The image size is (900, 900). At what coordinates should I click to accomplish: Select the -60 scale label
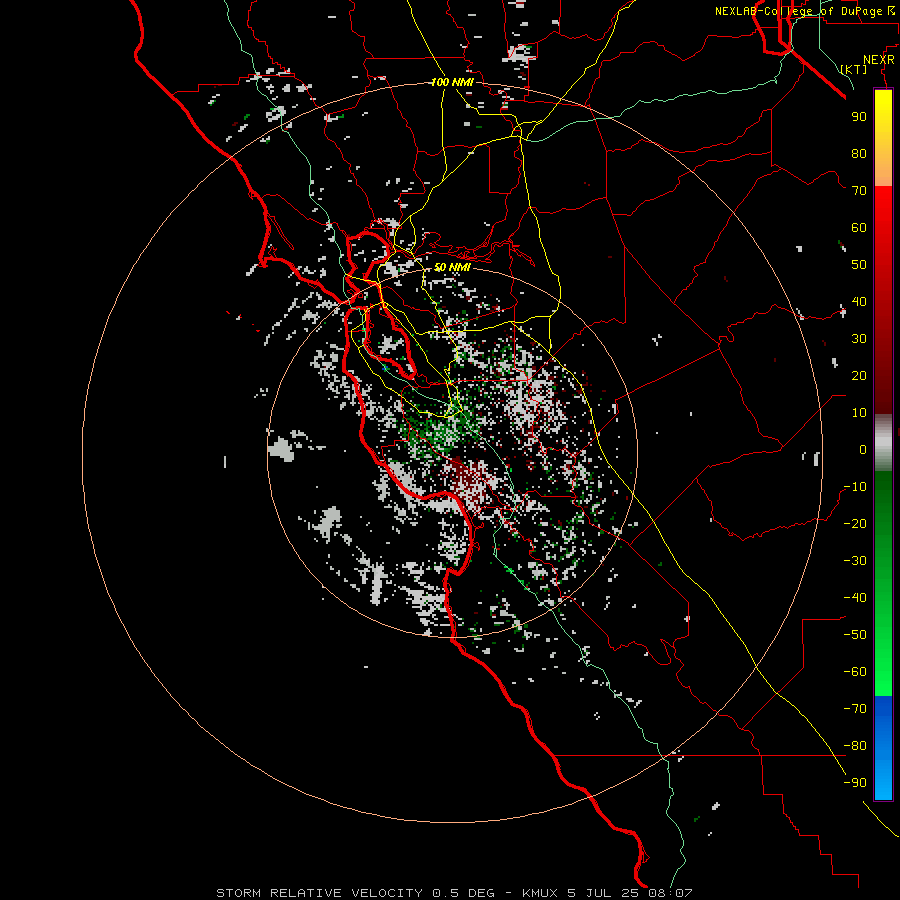tap(855, 672)
